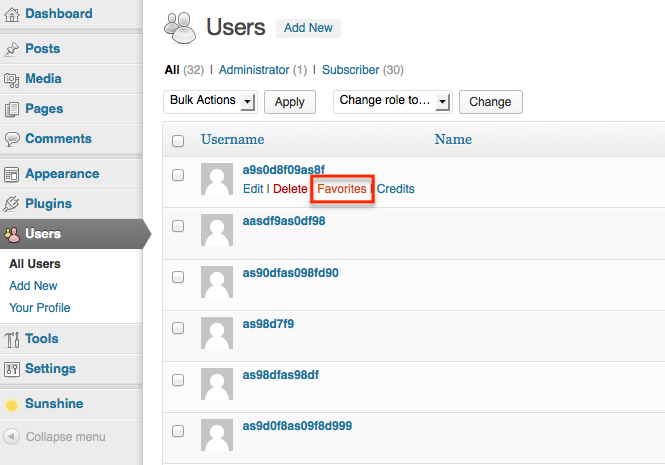Image resolution: width=665 pixels, height=465 pixels.
Task: Expand the Change role to dropdown
Action: coord(393,102)
